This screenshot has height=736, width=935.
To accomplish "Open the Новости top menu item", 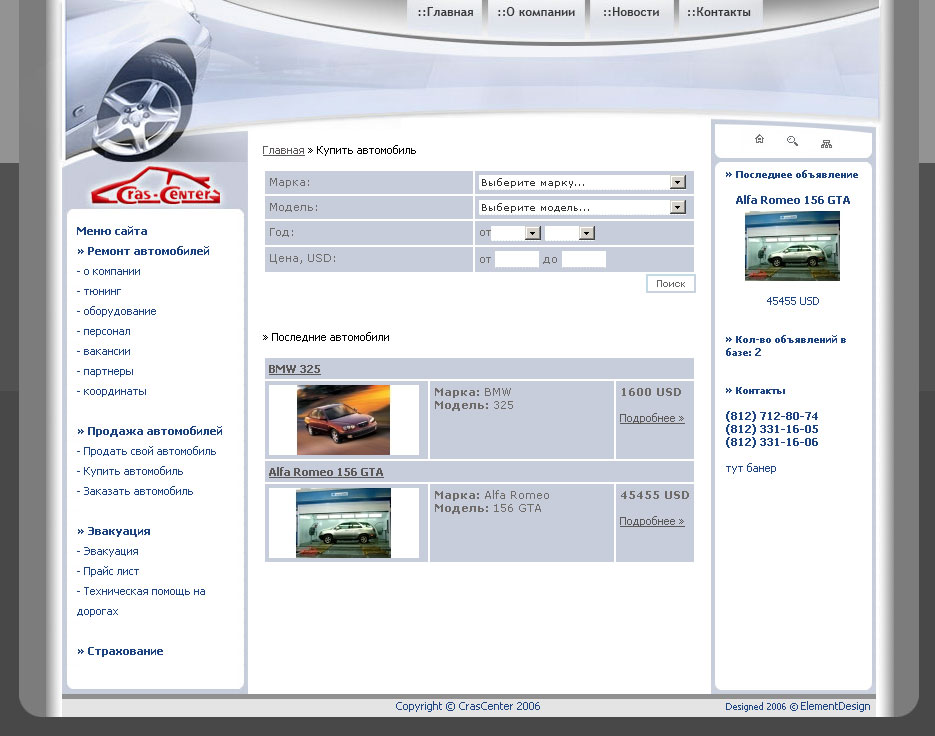I will click(631, 13).
